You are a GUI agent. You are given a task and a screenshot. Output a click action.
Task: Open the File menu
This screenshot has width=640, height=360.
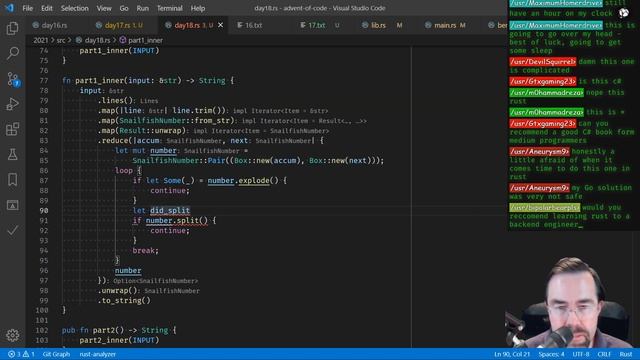[x=27, y=8]
